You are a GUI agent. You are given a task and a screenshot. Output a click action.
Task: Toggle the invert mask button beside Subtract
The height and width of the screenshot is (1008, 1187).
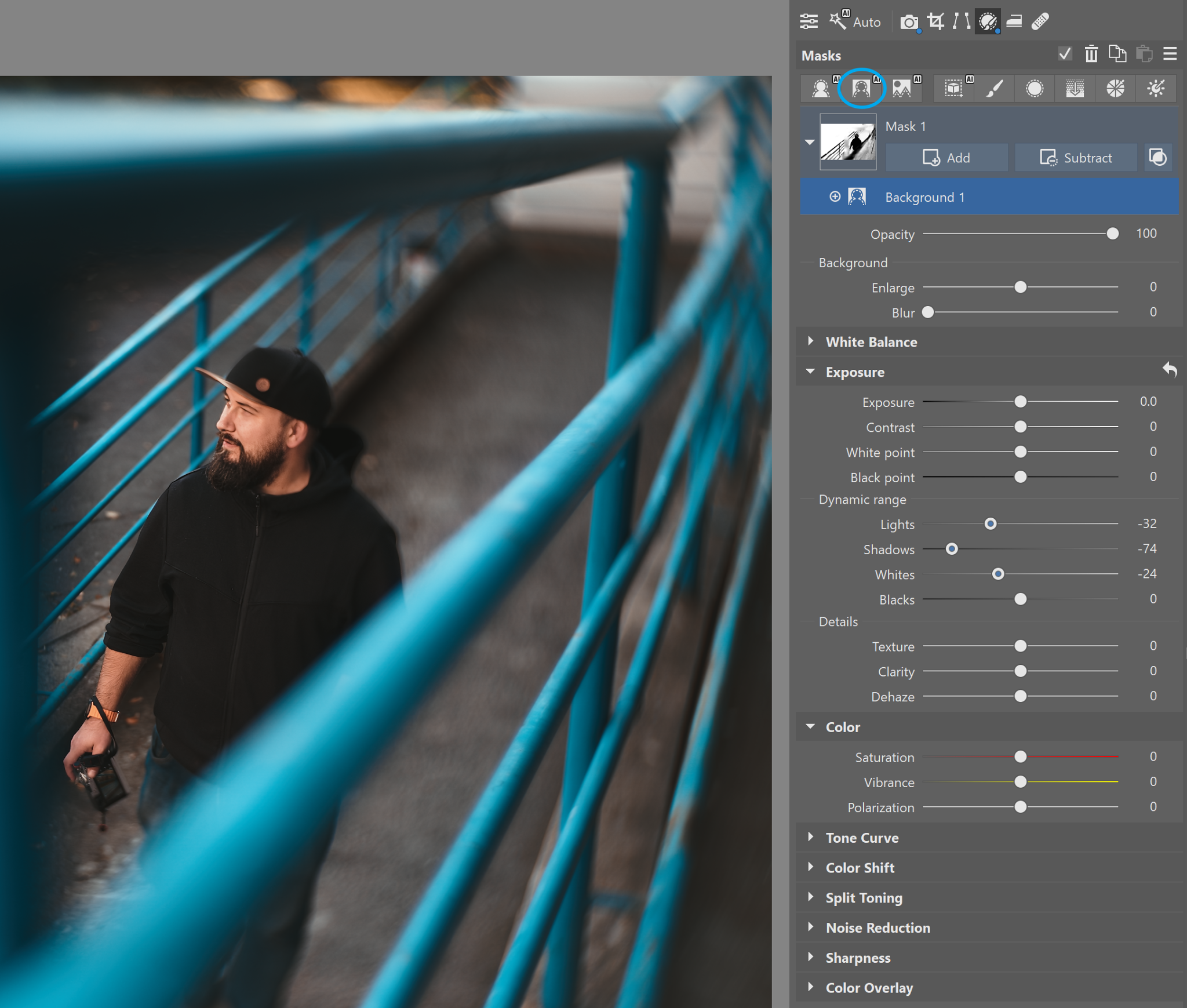[x=1157, y=158]
